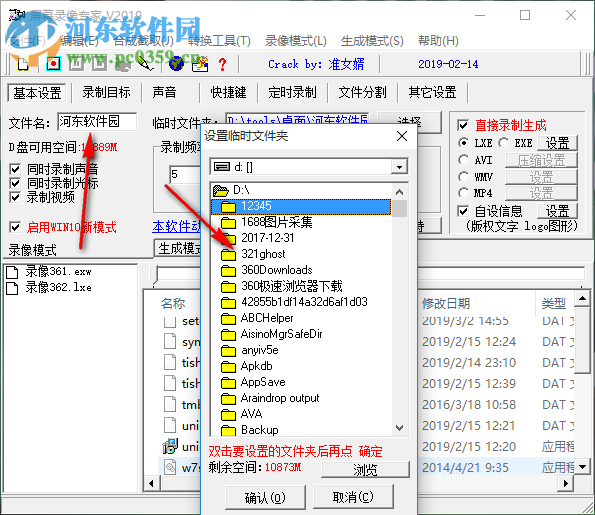Open the 录像模式(L) menu
595x515 pixels.
(x=296, y=41)
